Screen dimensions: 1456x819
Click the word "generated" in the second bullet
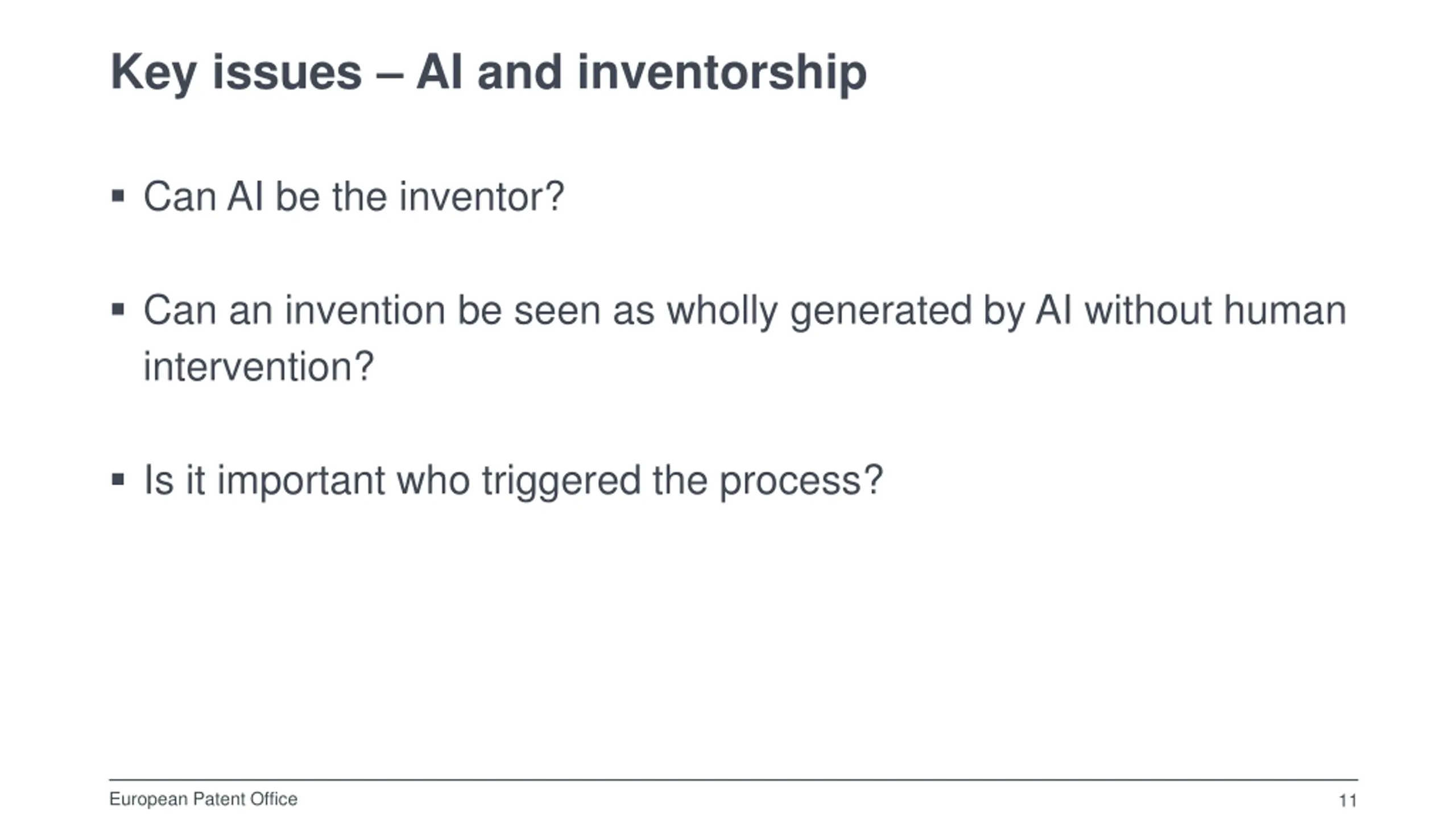880,312
